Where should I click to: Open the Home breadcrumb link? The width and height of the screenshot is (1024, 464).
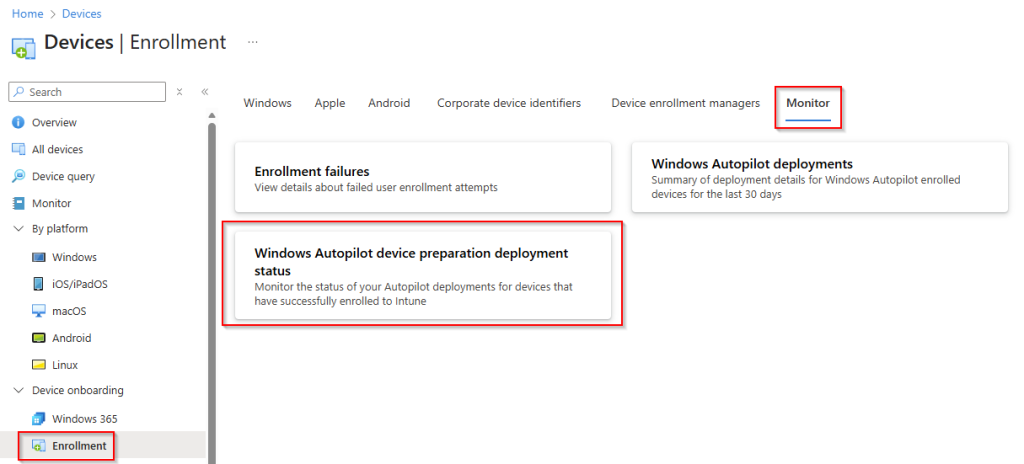pyautogui.click(x=26, y=14)
